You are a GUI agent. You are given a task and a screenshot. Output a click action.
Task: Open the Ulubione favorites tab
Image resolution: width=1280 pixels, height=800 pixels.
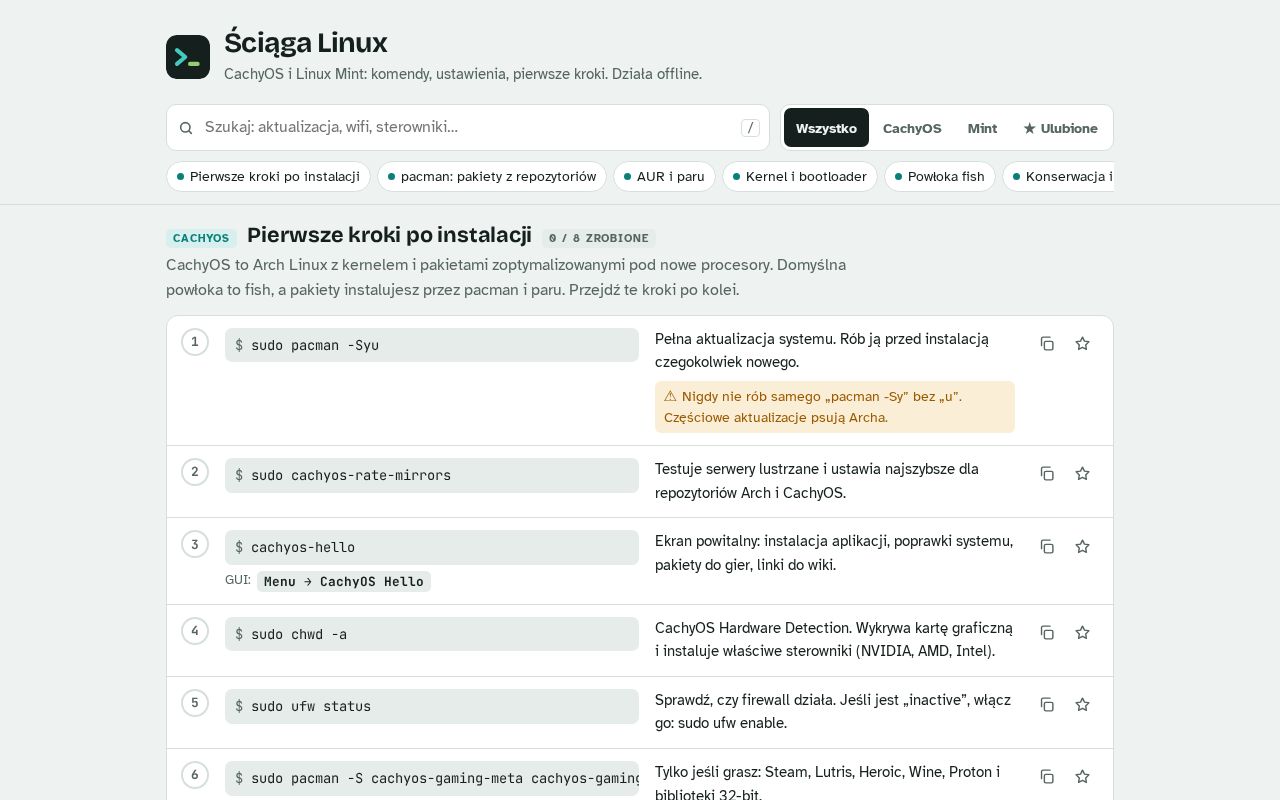1060,128
